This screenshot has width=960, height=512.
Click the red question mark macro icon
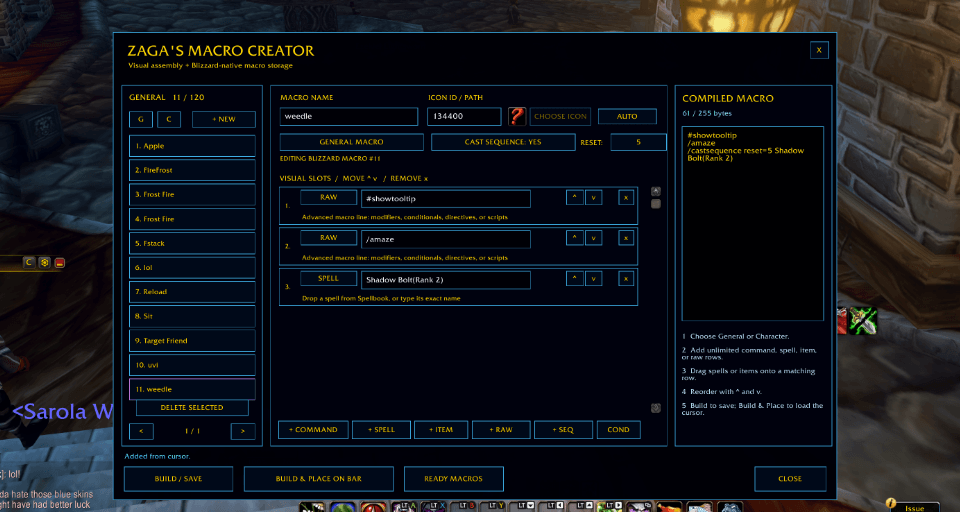click(517, 116)
